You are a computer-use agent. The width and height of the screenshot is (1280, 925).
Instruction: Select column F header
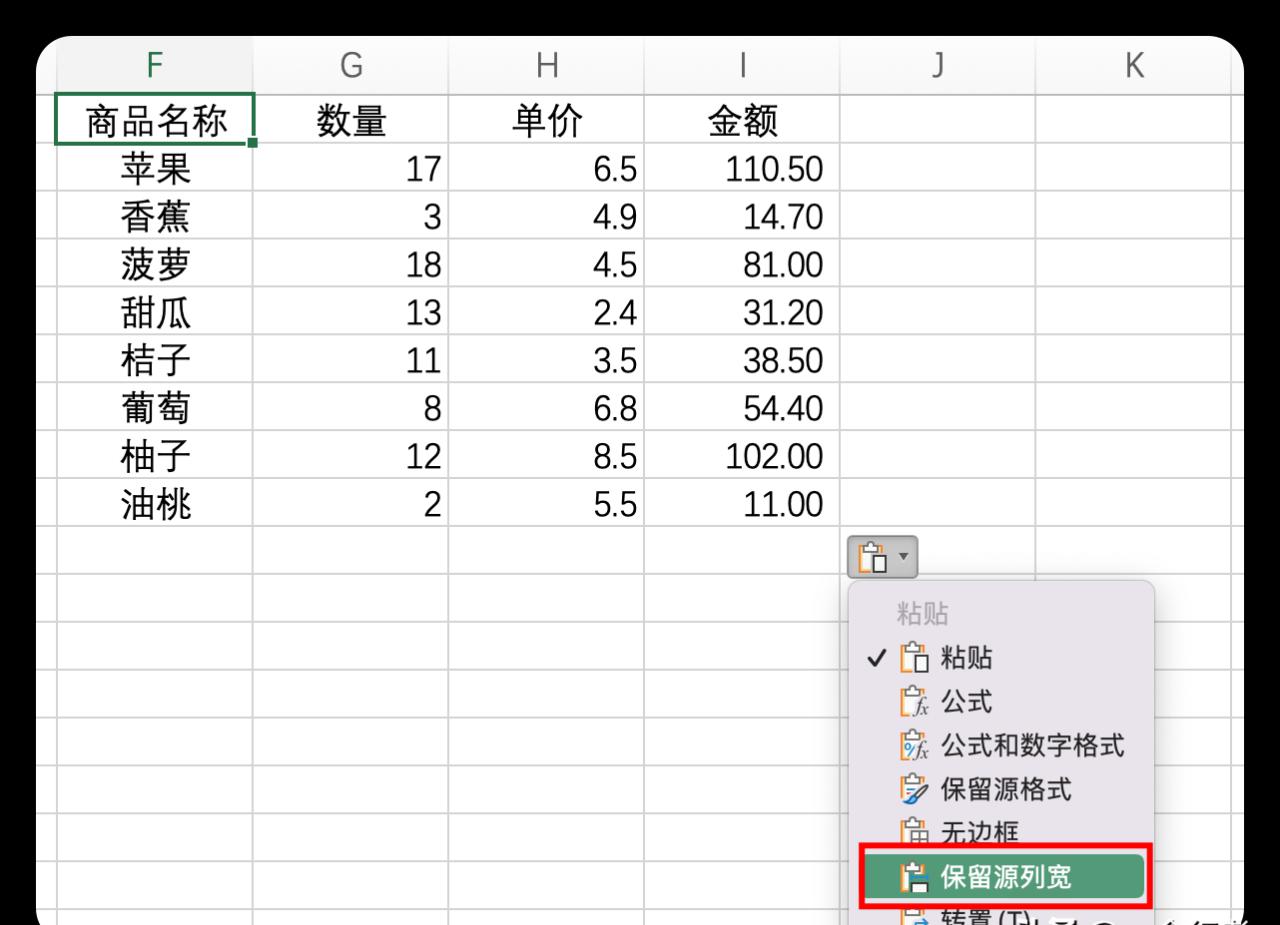click(154, 65)
